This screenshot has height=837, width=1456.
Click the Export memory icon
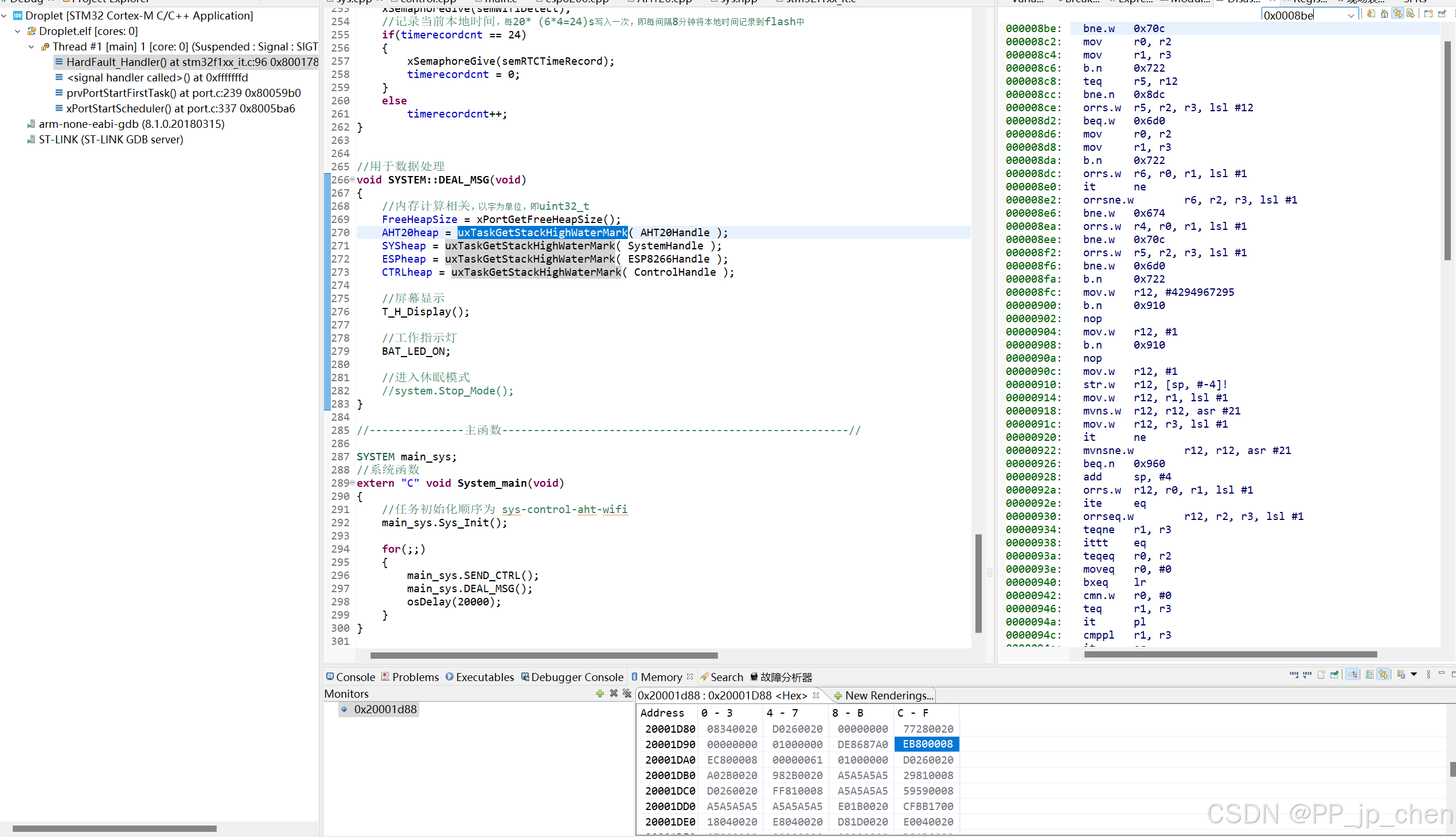[1307, 674]
